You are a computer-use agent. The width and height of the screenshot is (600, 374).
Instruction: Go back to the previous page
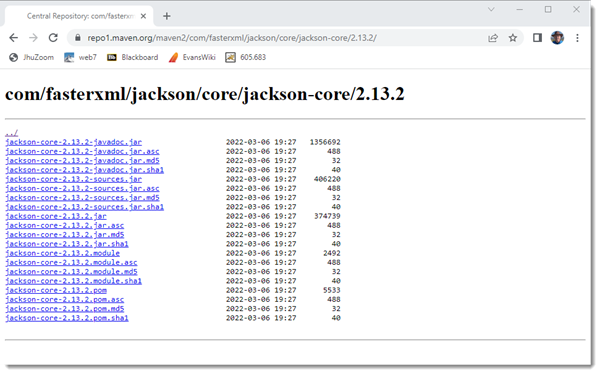(13, 38)
